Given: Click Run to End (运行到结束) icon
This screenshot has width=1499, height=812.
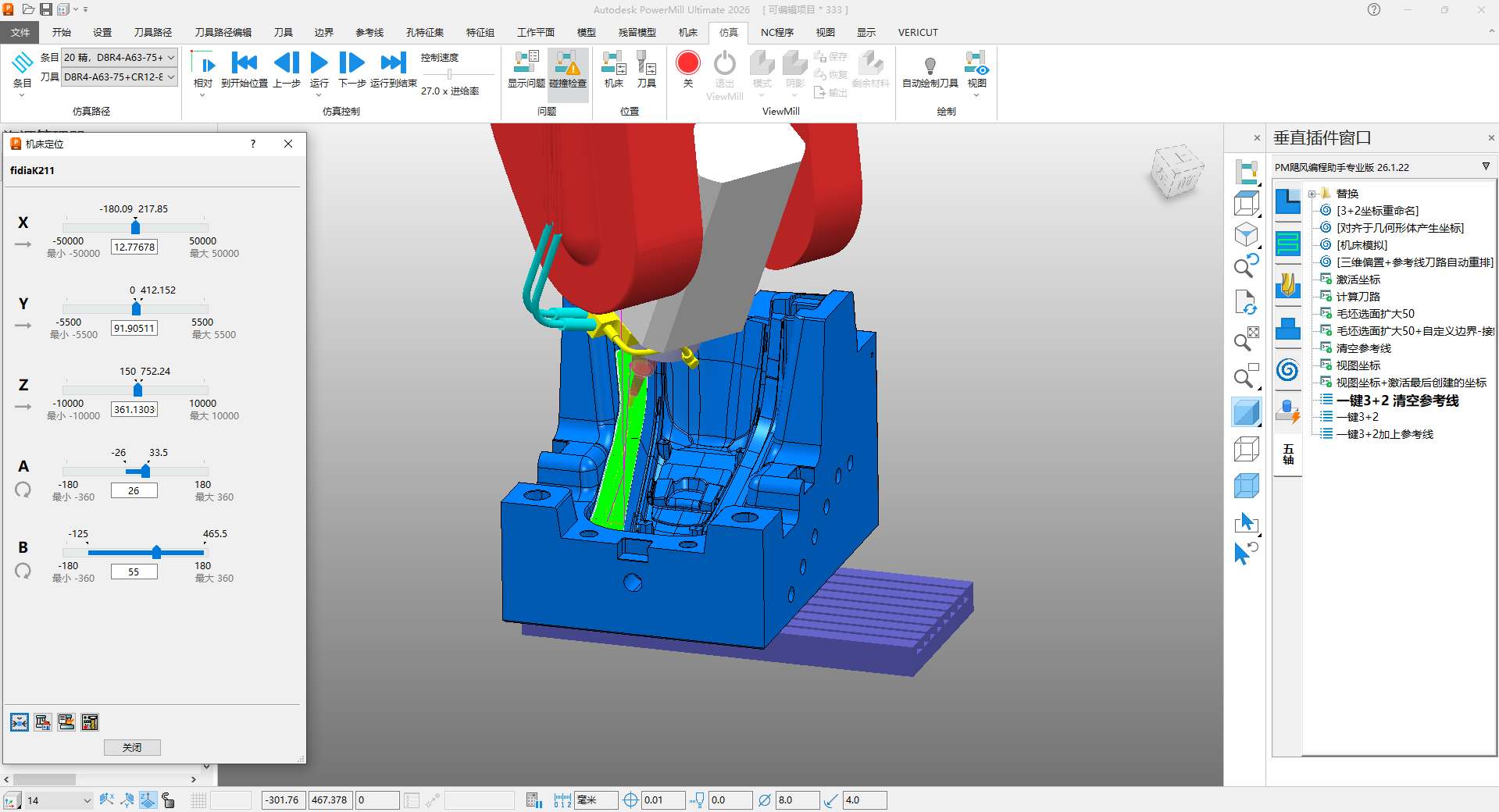Looking at the screenshot, I should tap(393, 63).
